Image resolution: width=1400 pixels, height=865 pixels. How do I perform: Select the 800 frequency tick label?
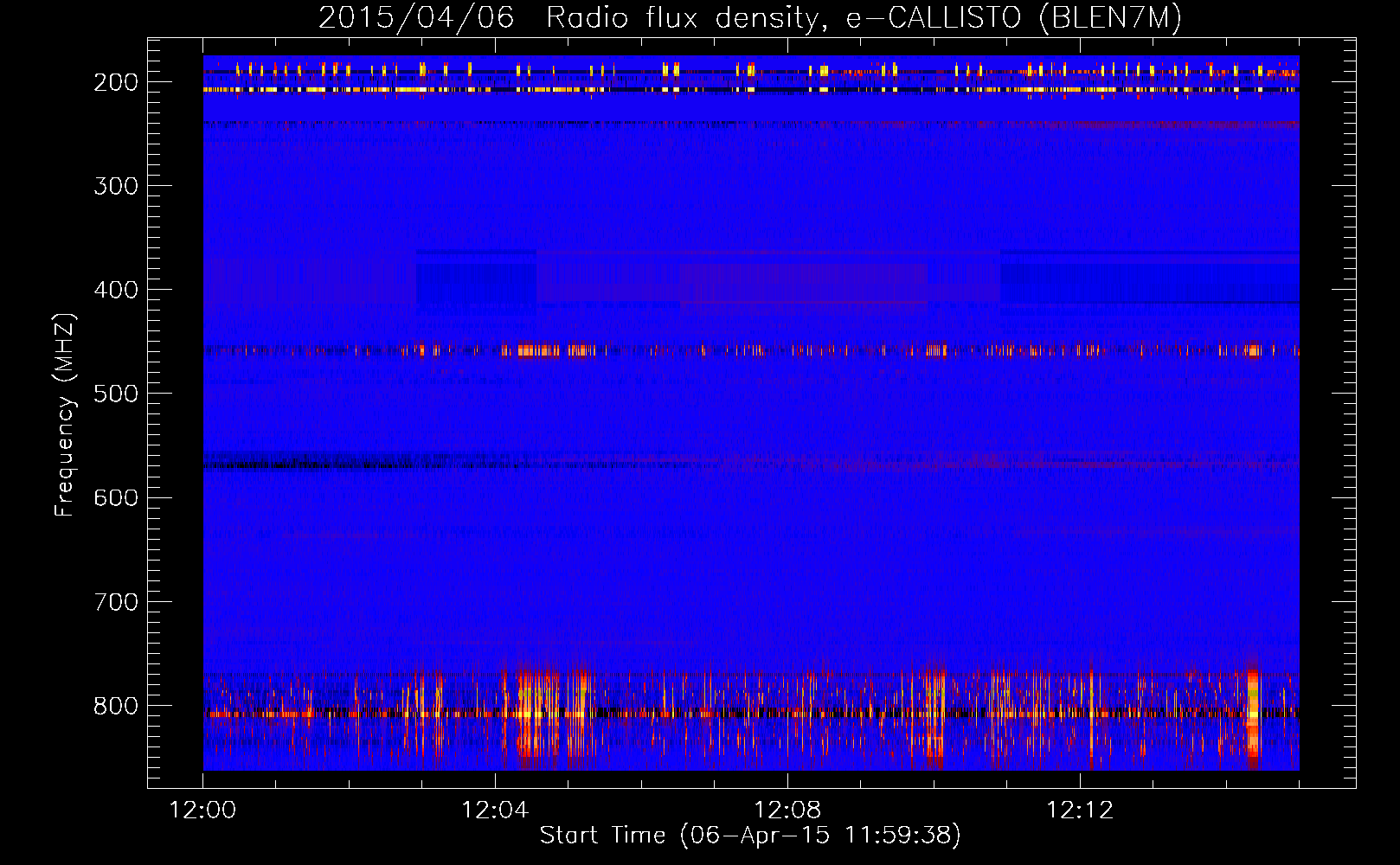pyautogui.click(x=116, y=705)
